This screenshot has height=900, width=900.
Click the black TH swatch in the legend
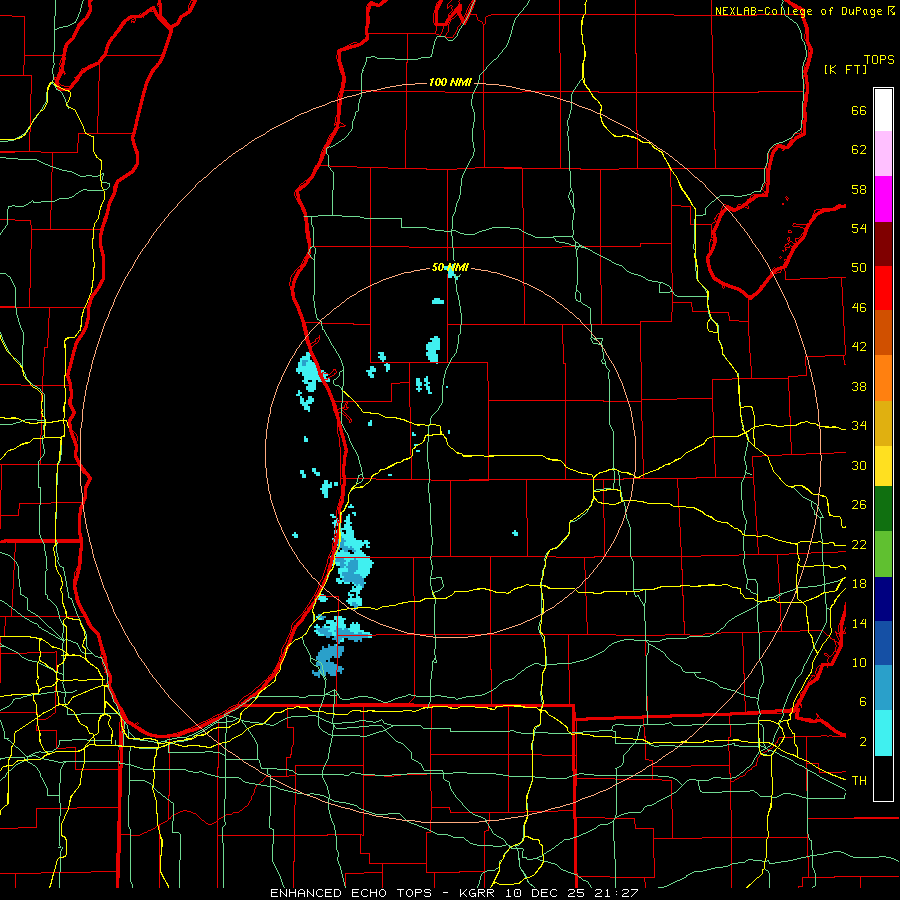[883, 778]
